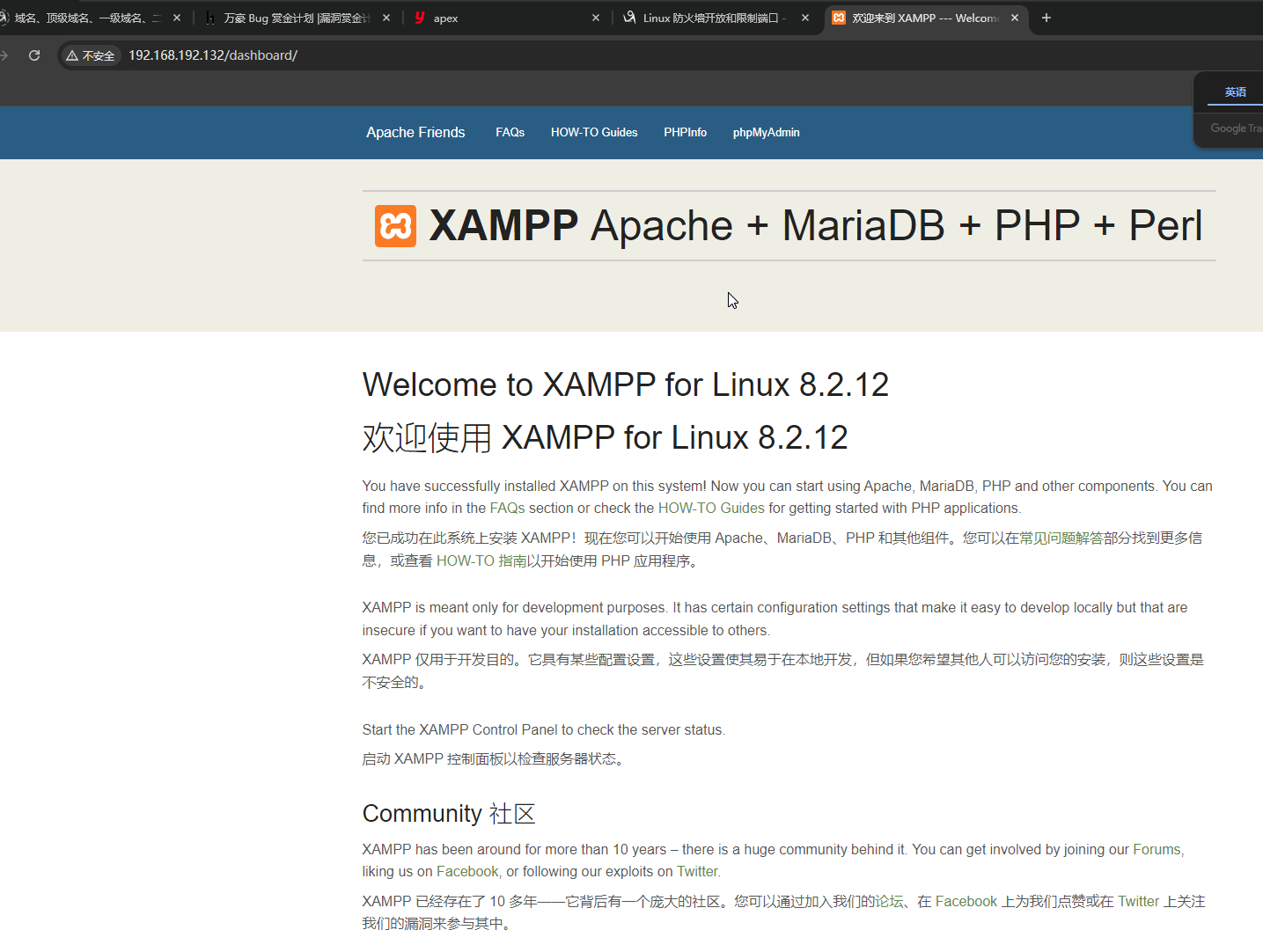Open a new browser tab
Image resolution: width=1263 pixels, height=952 pixels.
(1046, 18)
